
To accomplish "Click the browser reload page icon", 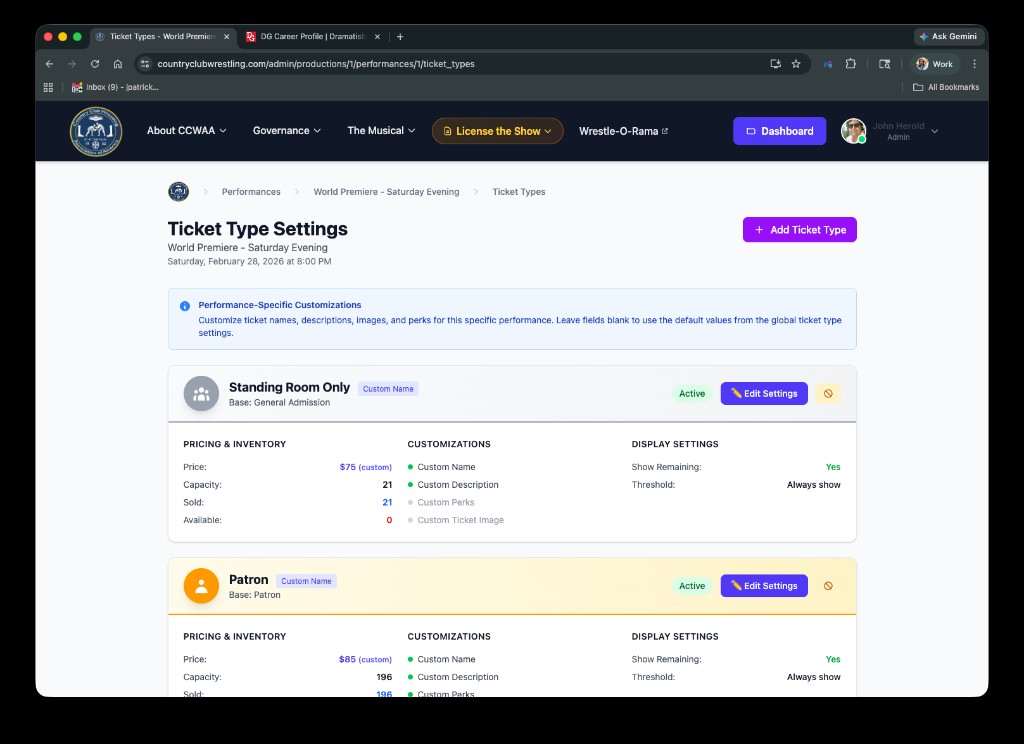I will [95, 64].
